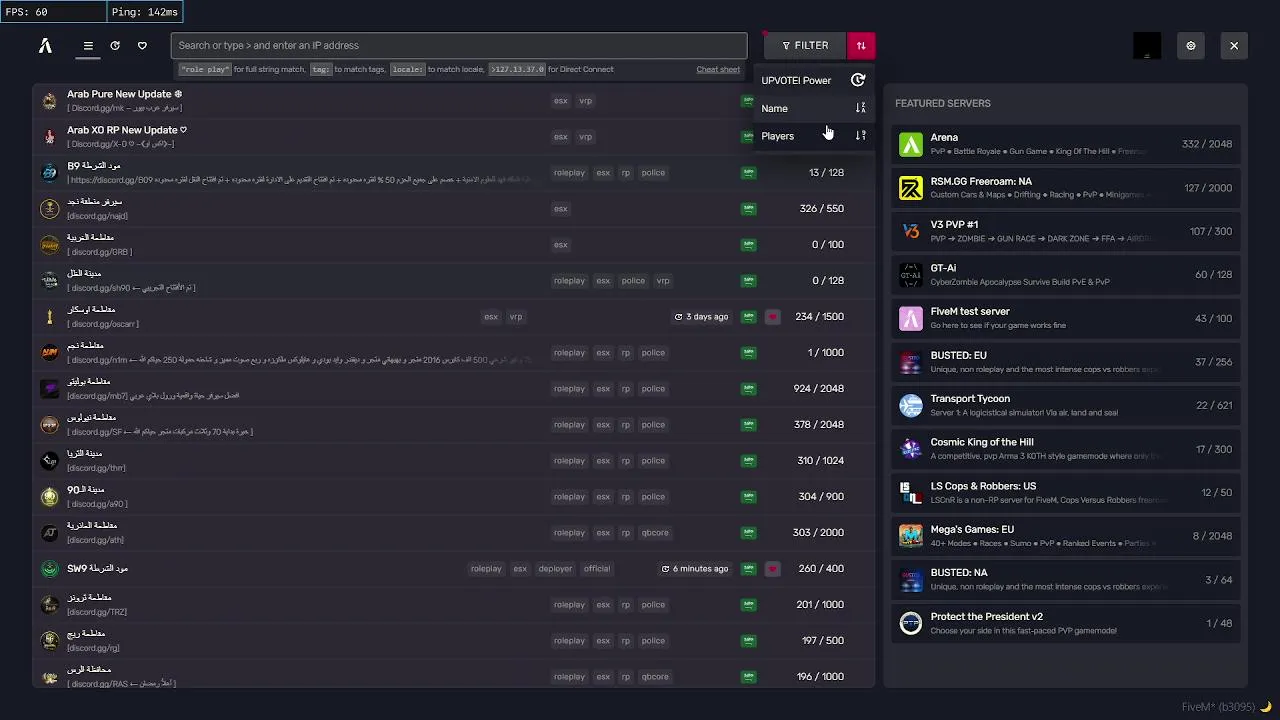Click the Cosmic King of the Hill icon
The image size is (1280, 720).
(910, 449)
